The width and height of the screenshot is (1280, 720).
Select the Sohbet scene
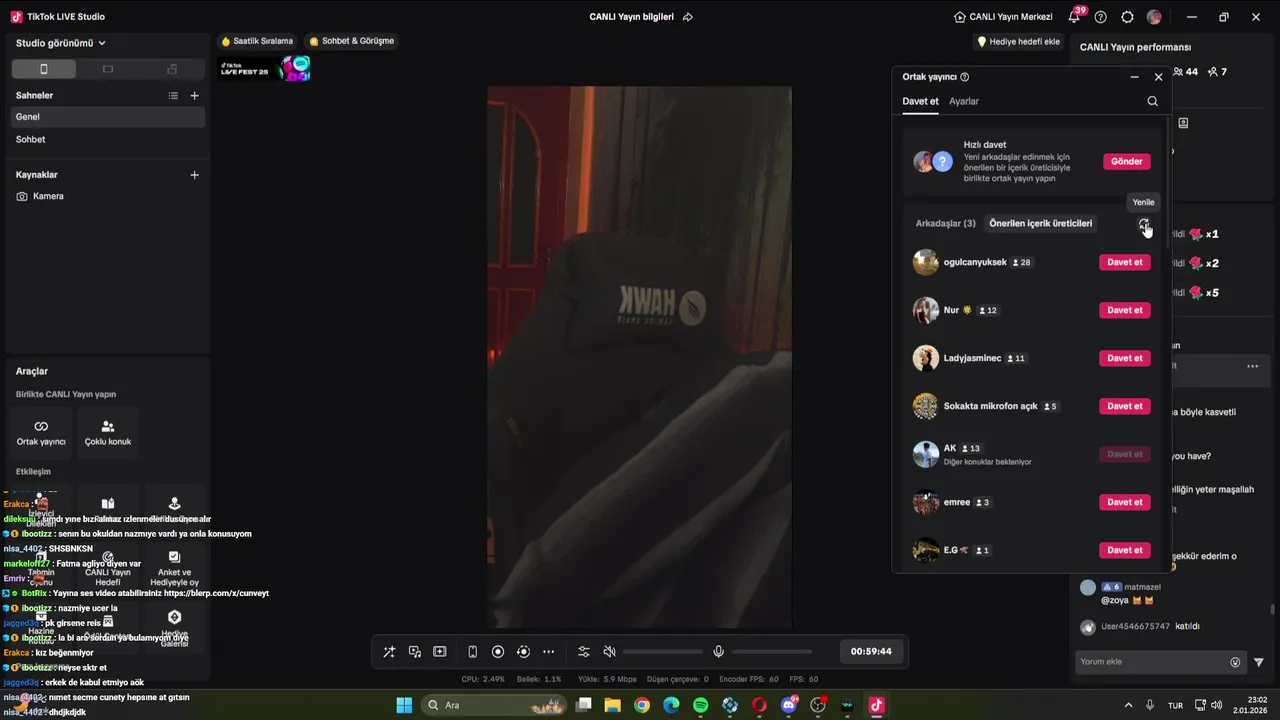click(108, 140)
